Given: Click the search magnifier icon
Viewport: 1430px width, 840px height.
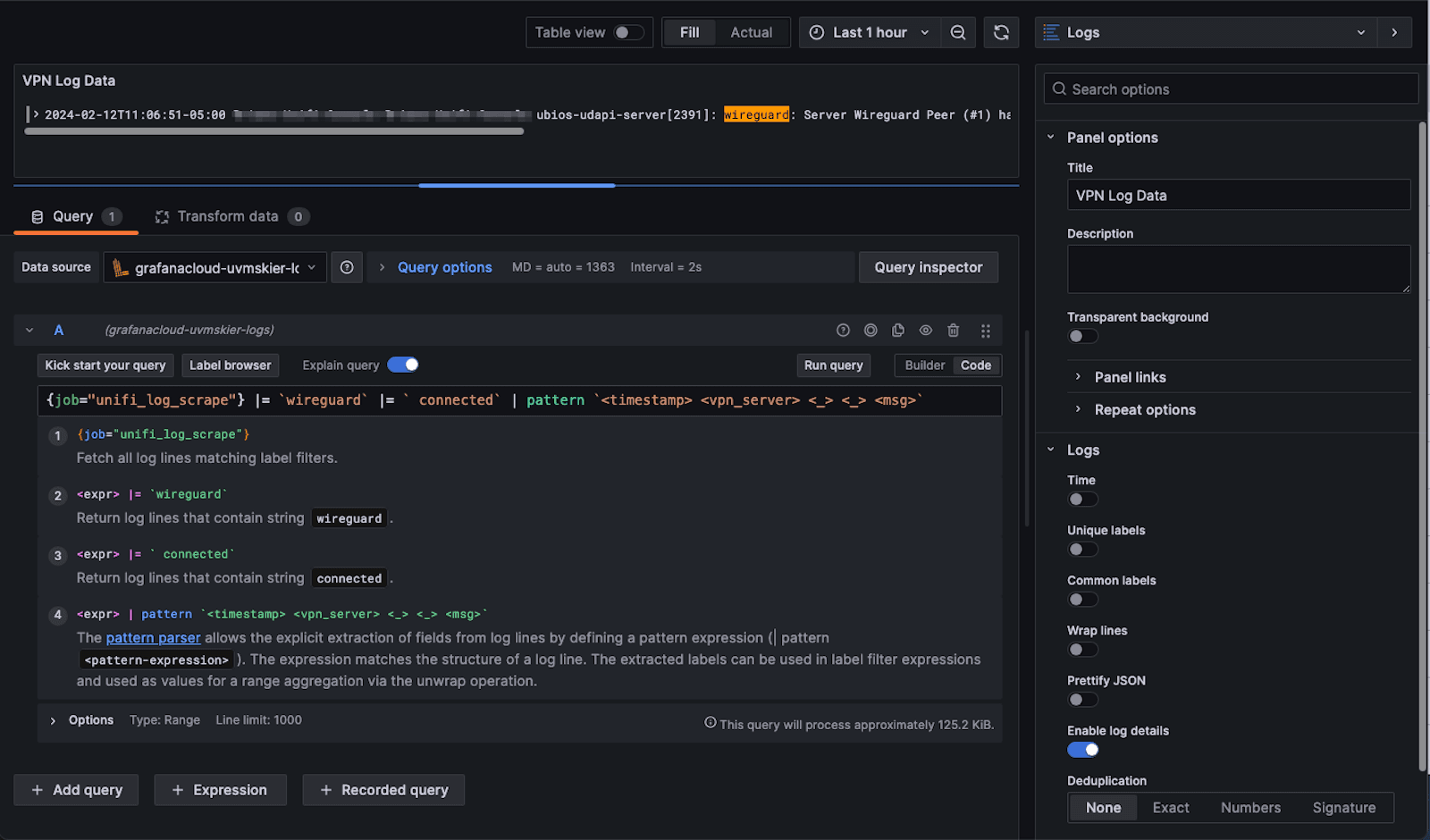Looking at the screenshot, I should click(x=1059, y=89).
